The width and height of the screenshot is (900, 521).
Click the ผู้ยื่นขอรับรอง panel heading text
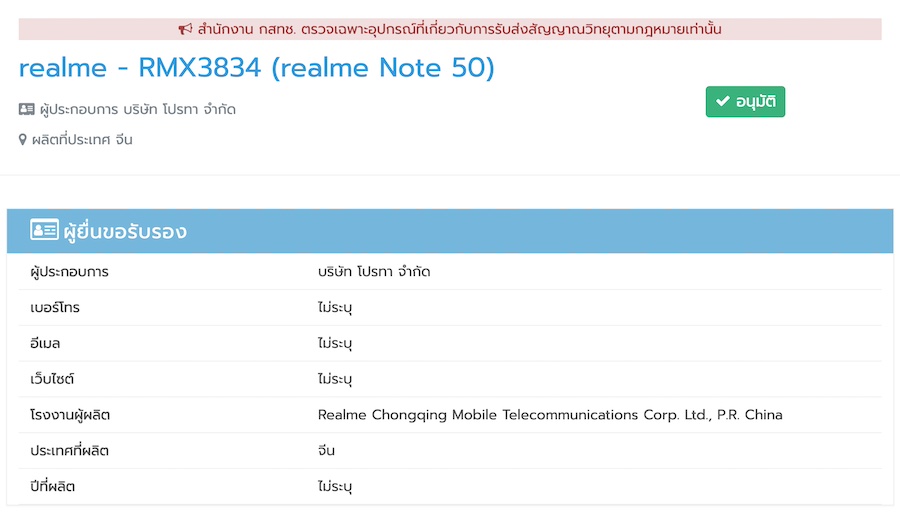point(125,232)
